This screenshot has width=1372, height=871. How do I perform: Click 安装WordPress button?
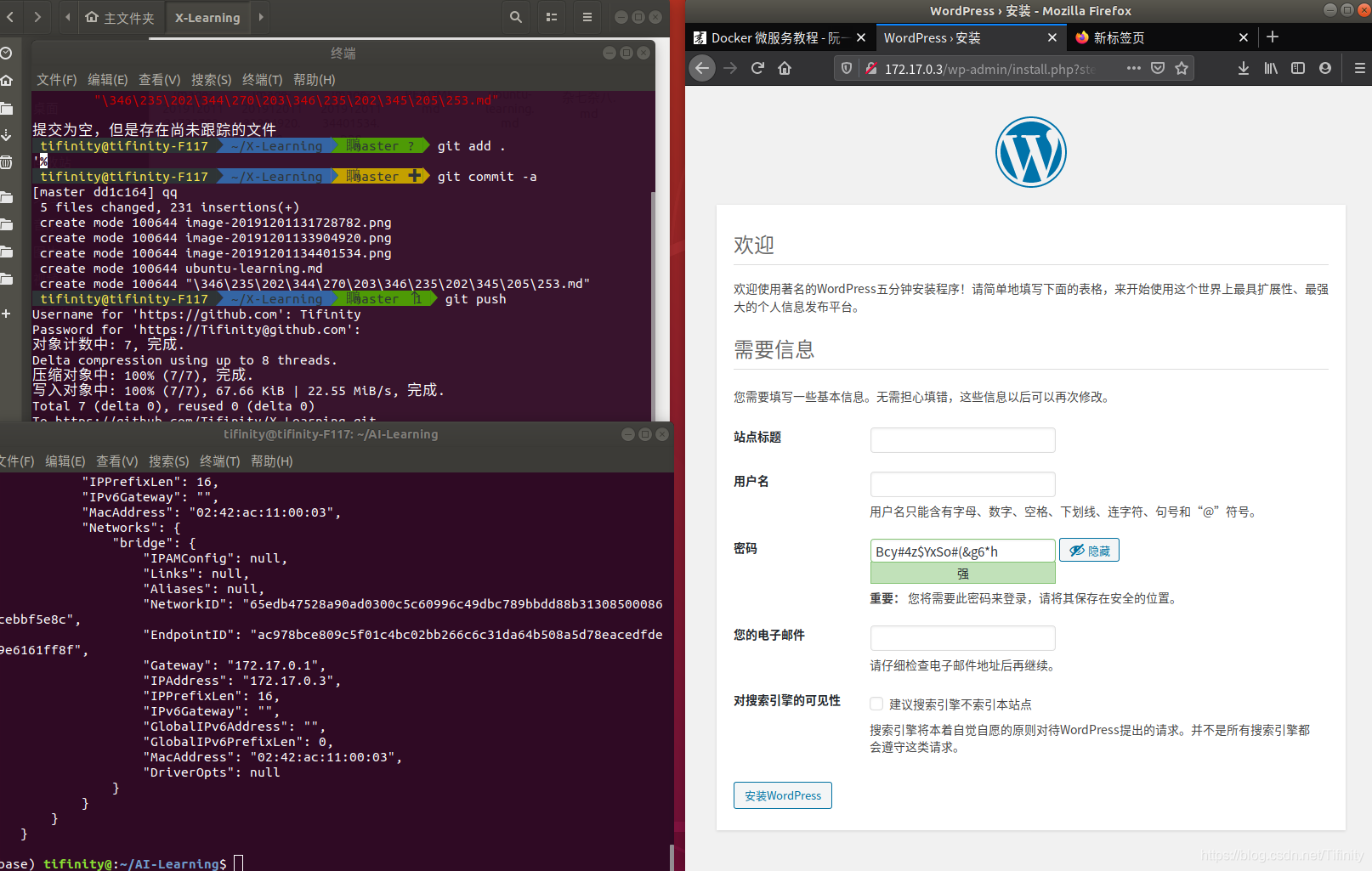[782, 795]
